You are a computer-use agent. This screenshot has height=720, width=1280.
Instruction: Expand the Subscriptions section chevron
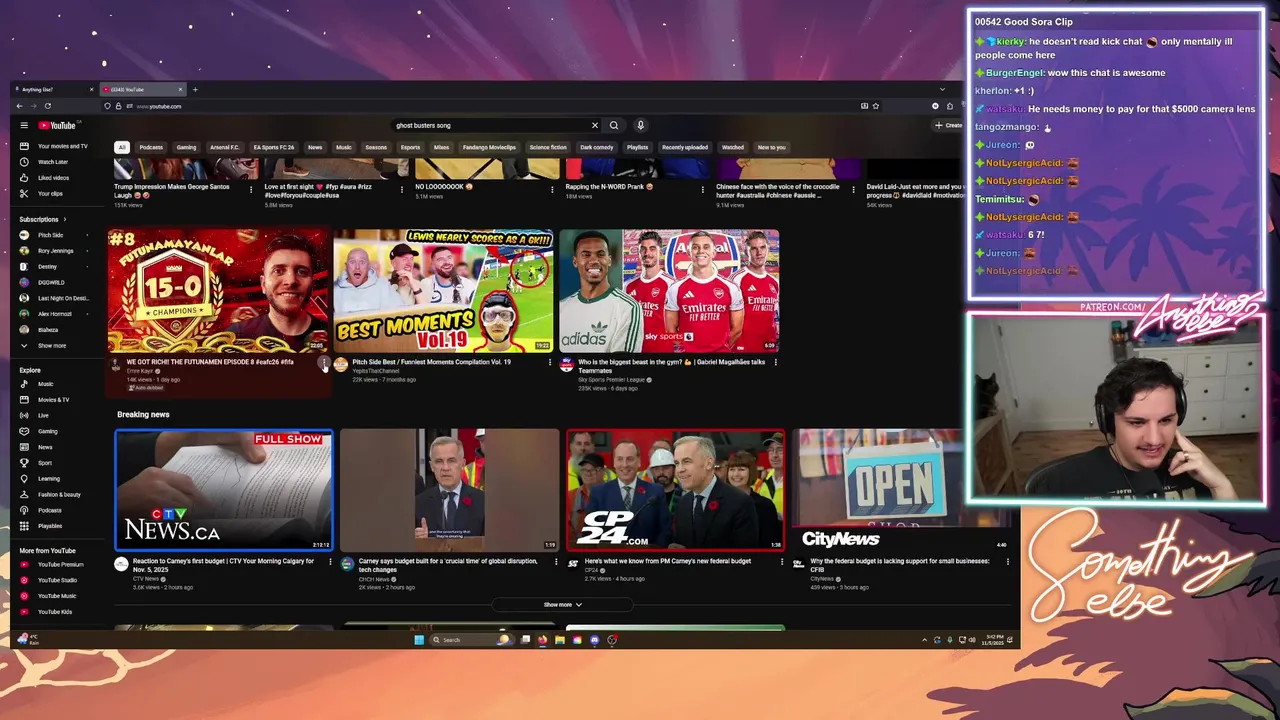(x=65, y=219)
